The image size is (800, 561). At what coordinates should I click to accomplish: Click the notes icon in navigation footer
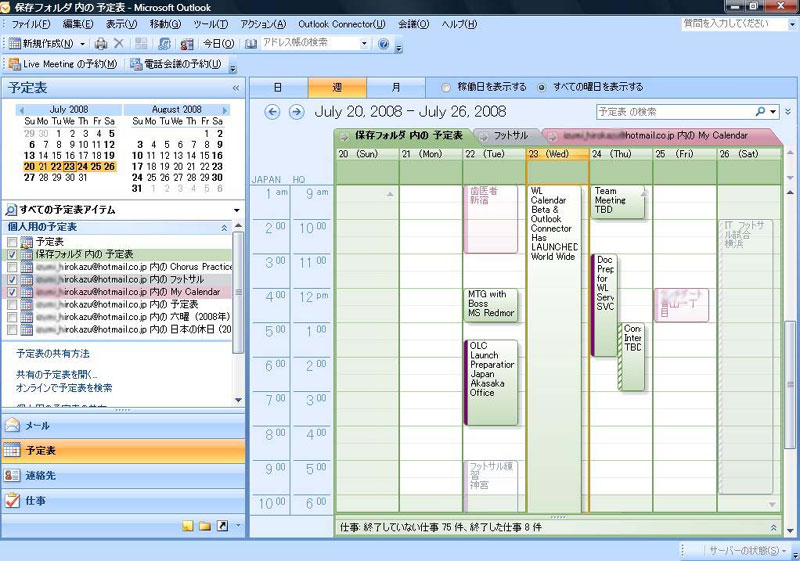pyautogui.click(x=188, y=526)
